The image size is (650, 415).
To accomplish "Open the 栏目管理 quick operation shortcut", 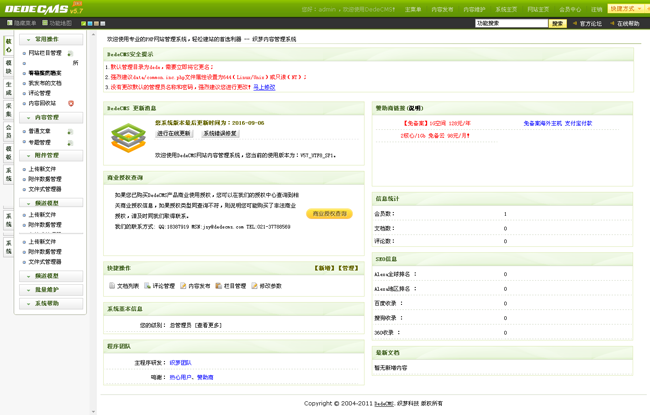I will [x=231, y=286].
